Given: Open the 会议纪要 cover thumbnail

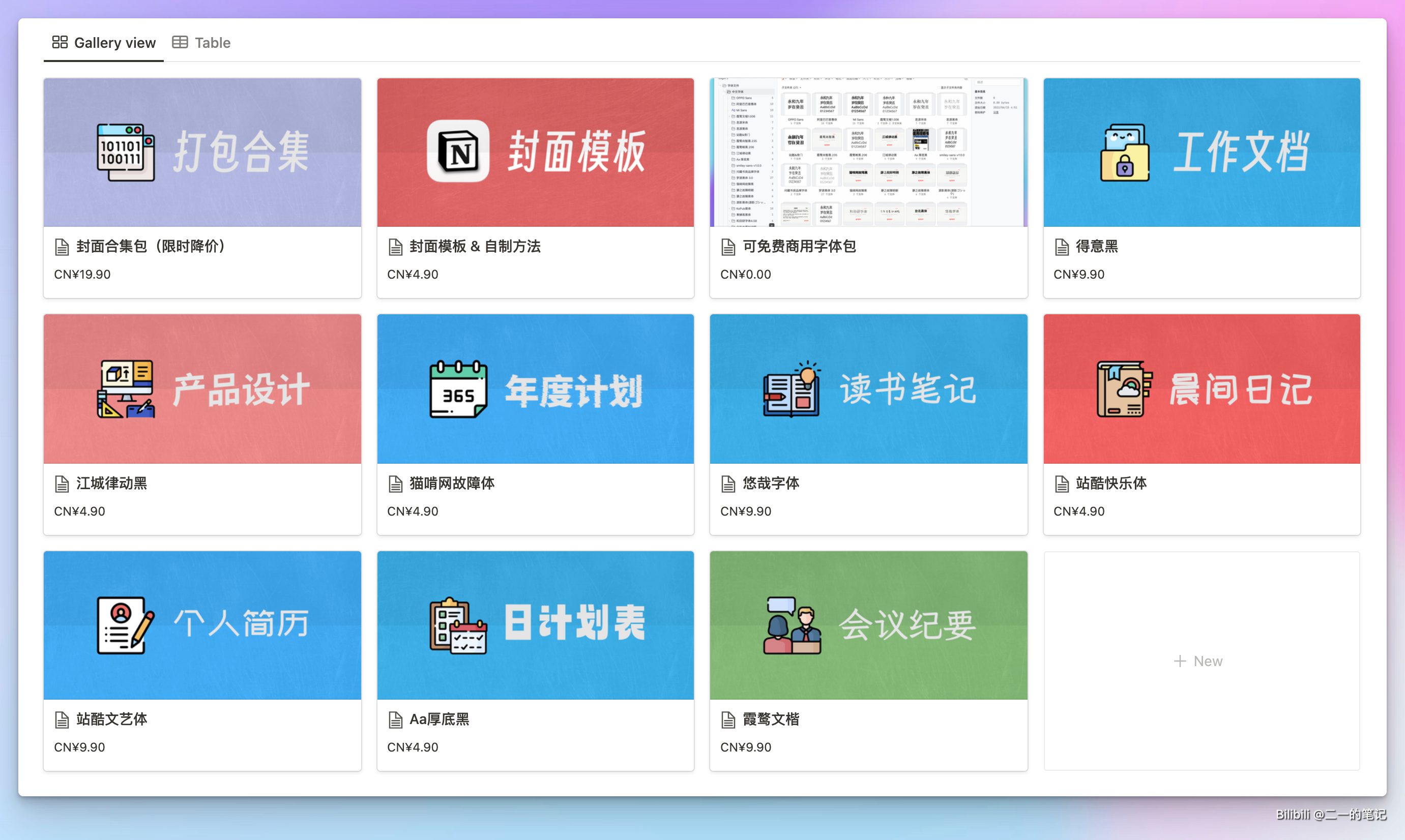Looking at the screenshot, I should coord(868,625).
